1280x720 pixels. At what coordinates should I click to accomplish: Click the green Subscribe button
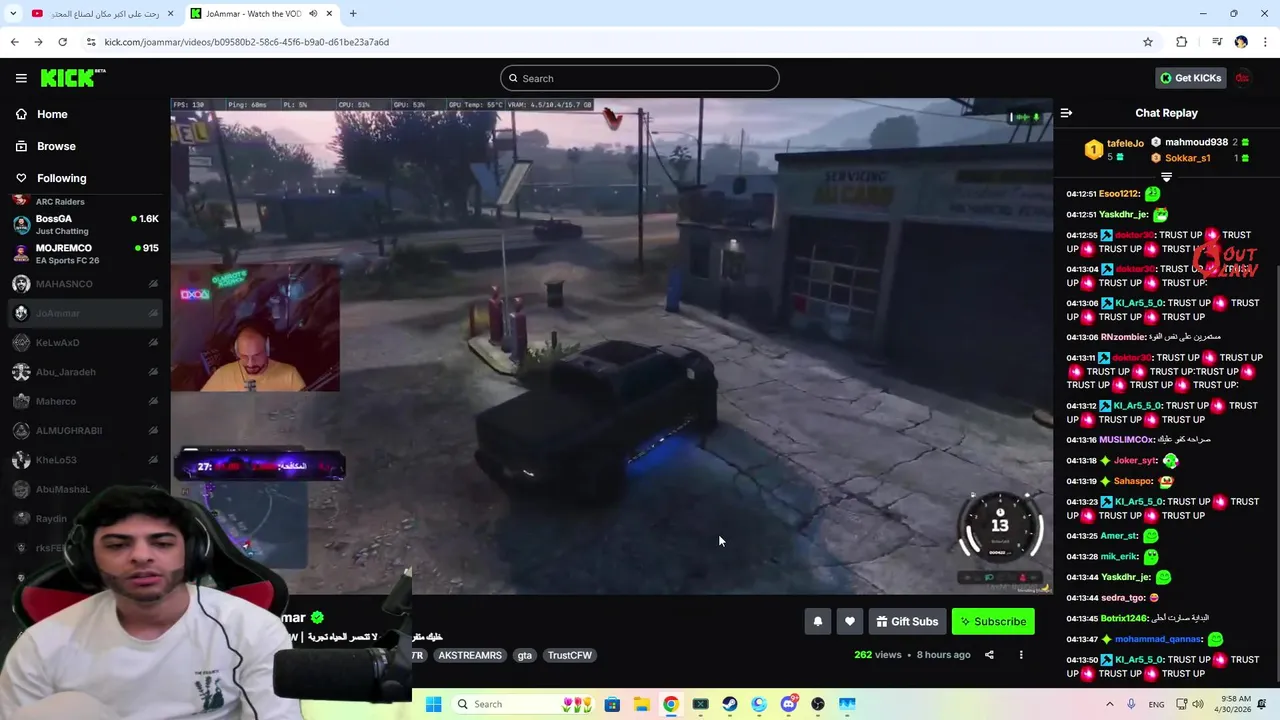coord(993,621)
